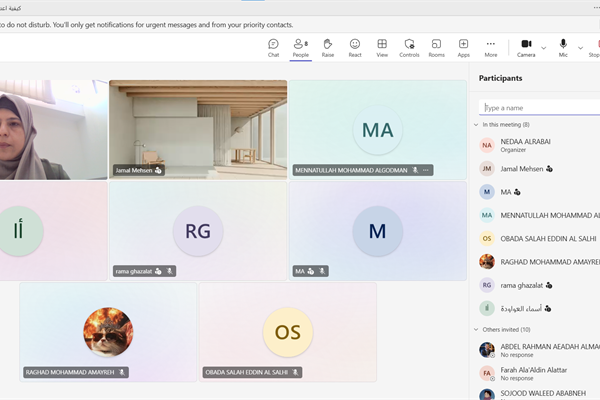This screenshot has height=400, width=600.
Task: Click the muted mic icon on rama ghazalat tile
Action: coord(170,271)
